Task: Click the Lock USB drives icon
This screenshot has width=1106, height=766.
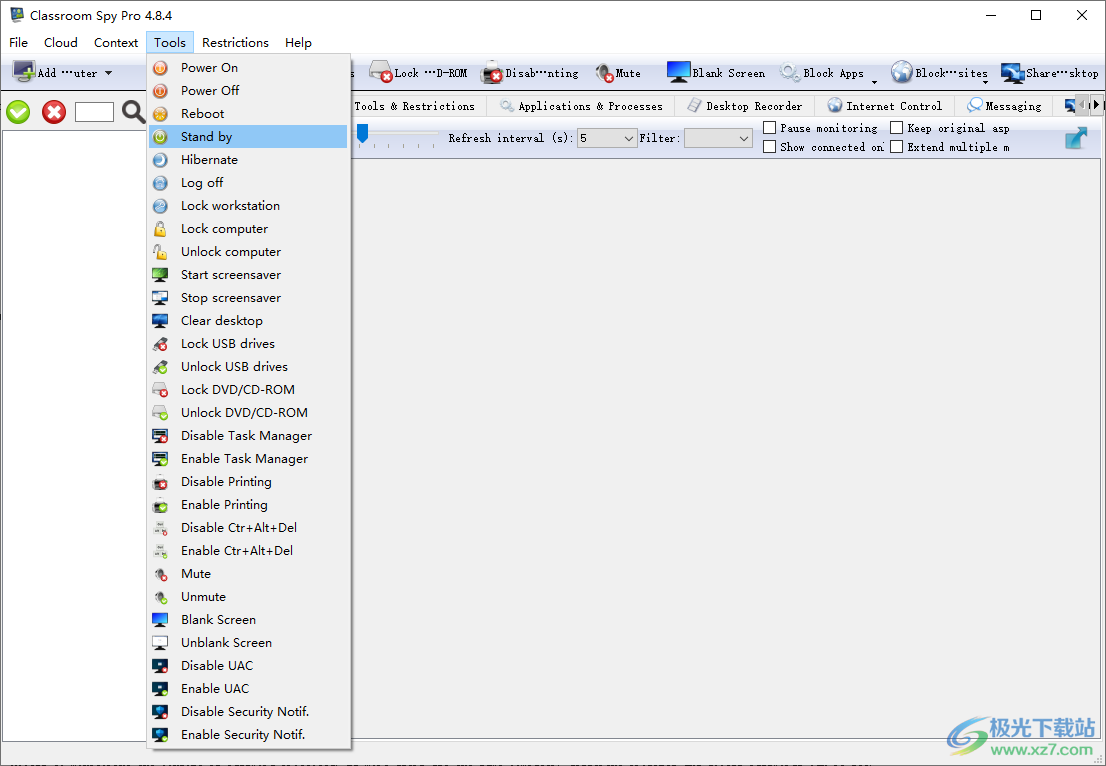Action: (160, 344)
